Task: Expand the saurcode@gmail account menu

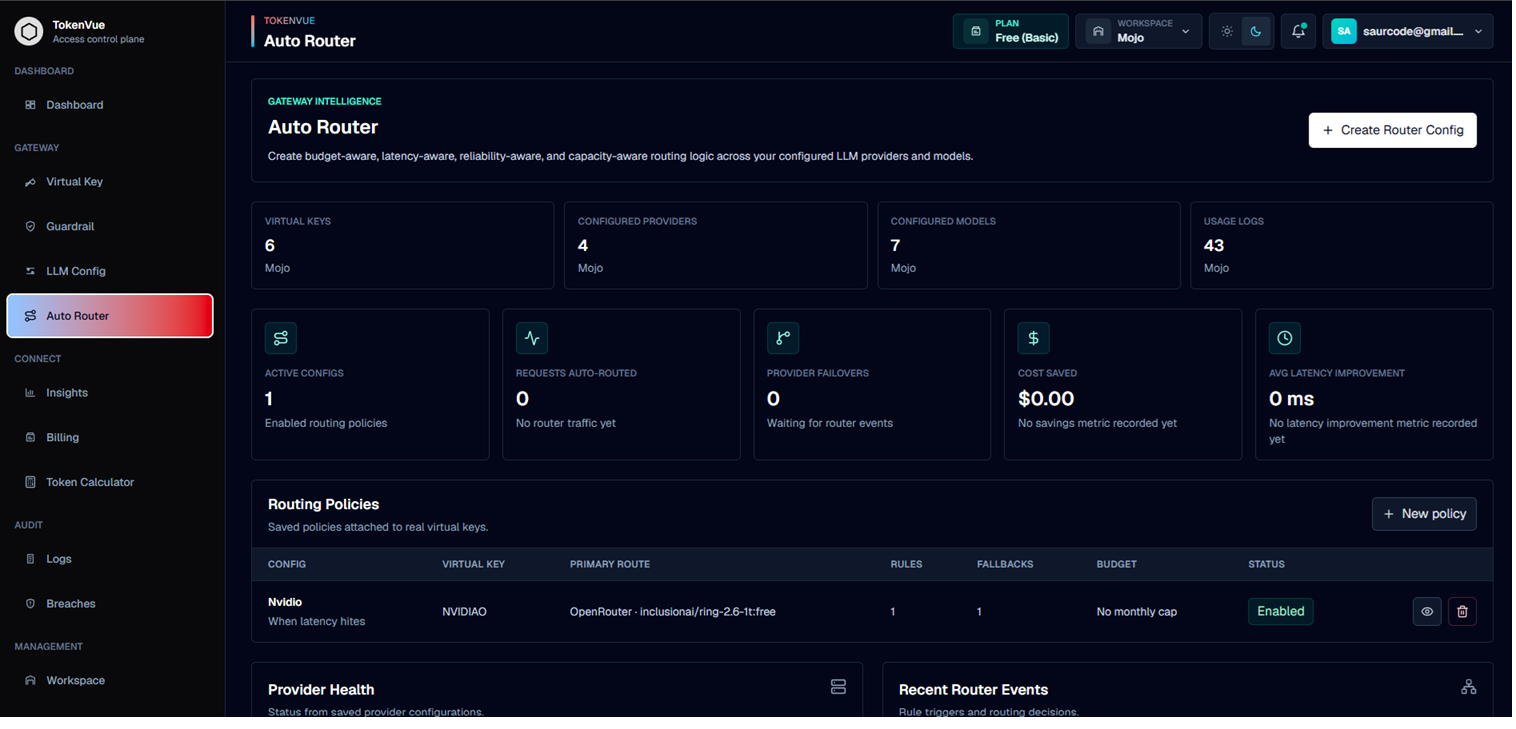Action: pyautogui.click(x=1407, y=31)
